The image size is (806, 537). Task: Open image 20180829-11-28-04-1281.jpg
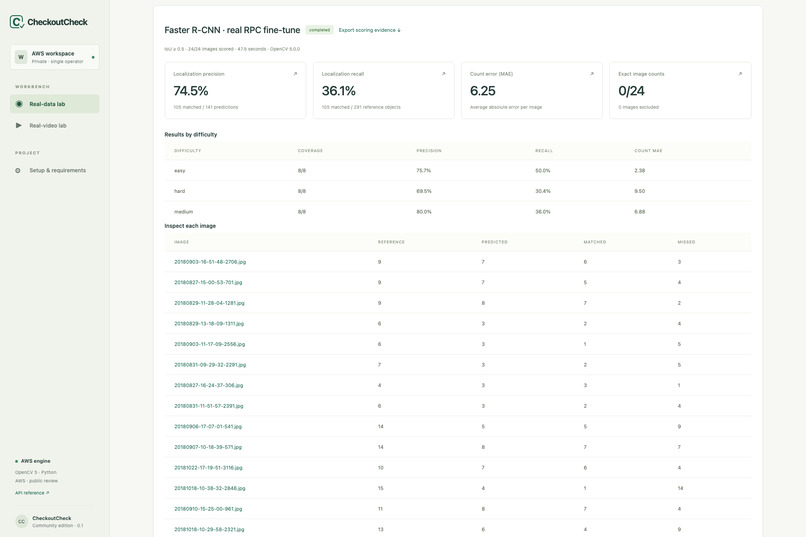209,303
